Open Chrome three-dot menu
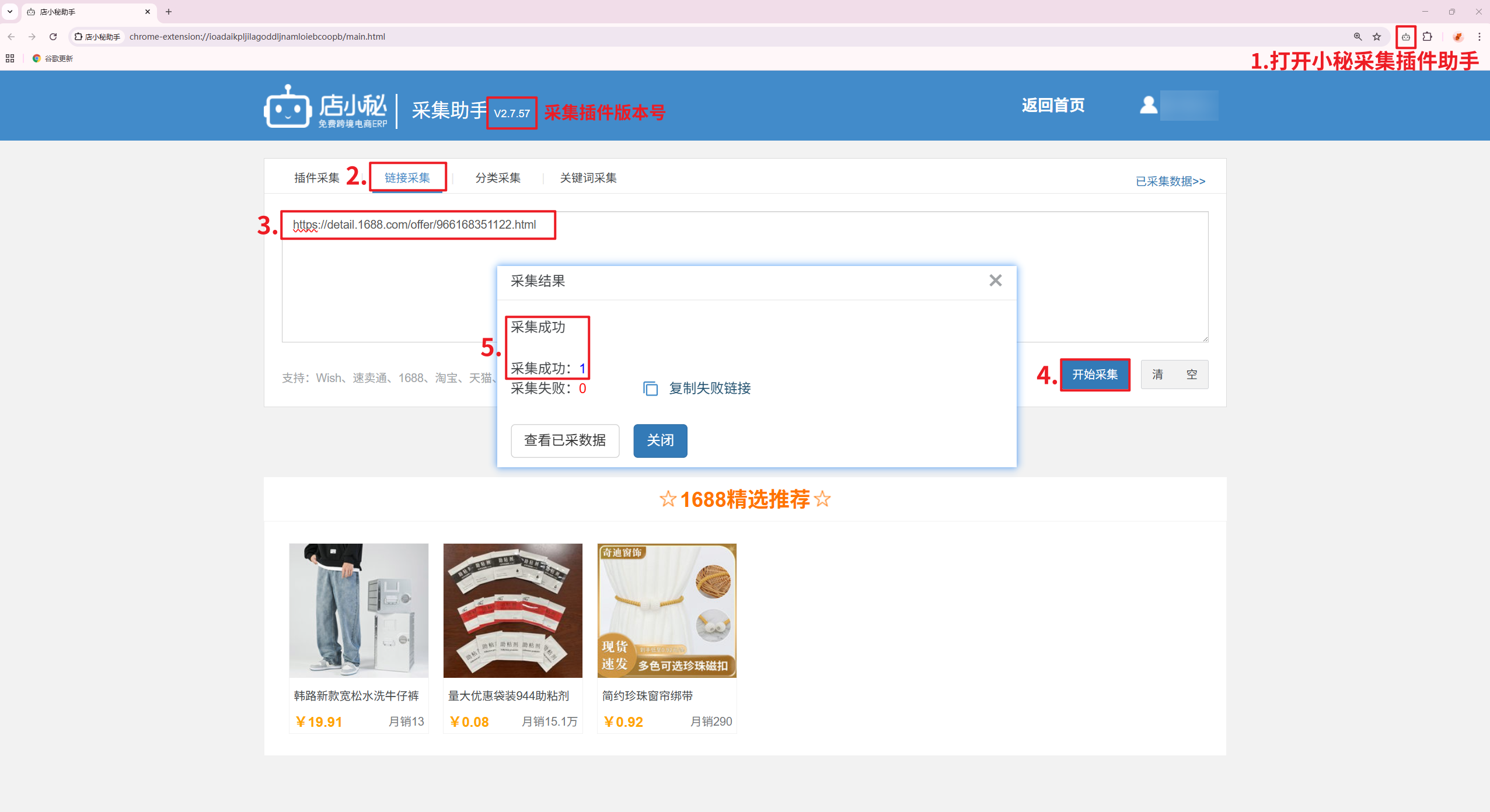 point(1479,37)
